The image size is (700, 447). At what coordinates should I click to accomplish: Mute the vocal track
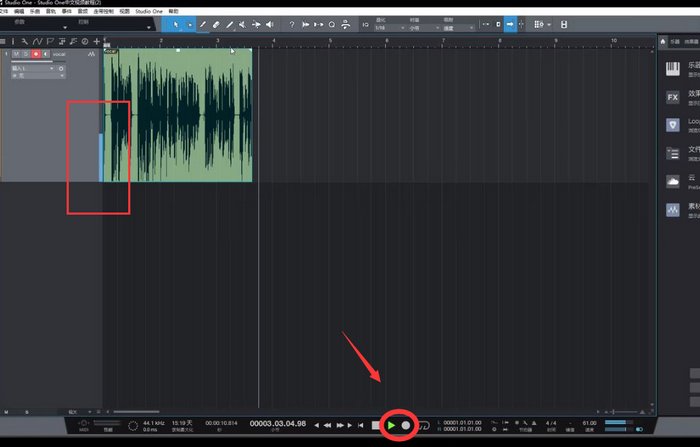pyautogui.click(x=16, y=54)
